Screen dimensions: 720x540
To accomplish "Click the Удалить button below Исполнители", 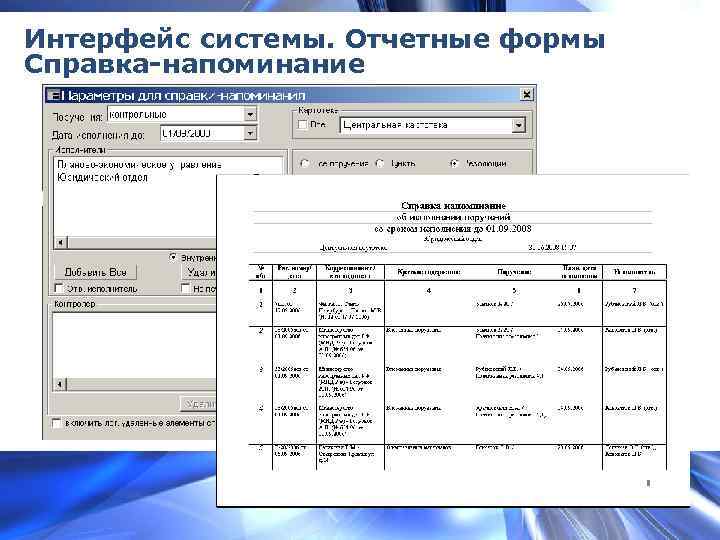I will [199, 272].
